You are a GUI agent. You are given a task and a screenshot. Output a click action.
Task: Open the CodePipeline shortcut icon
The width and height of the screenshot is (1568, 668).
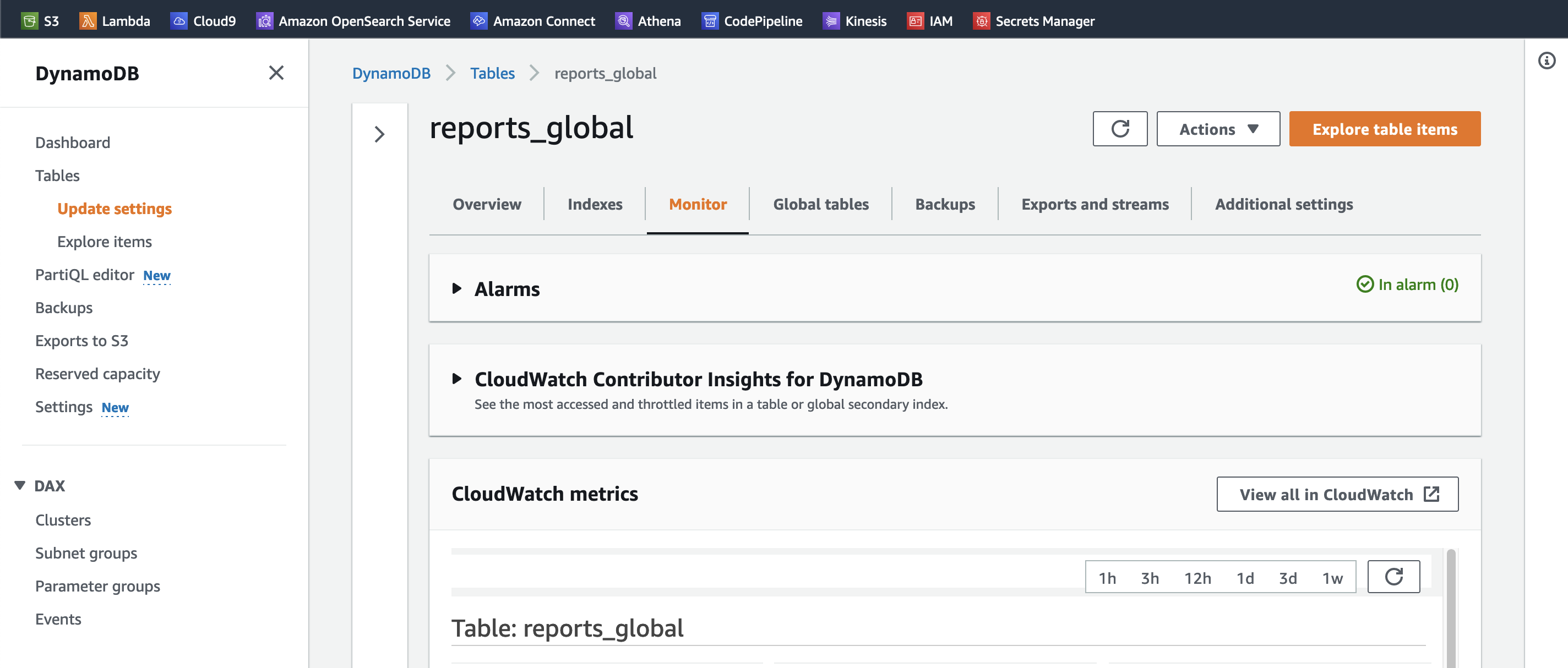tap(710, 21)
